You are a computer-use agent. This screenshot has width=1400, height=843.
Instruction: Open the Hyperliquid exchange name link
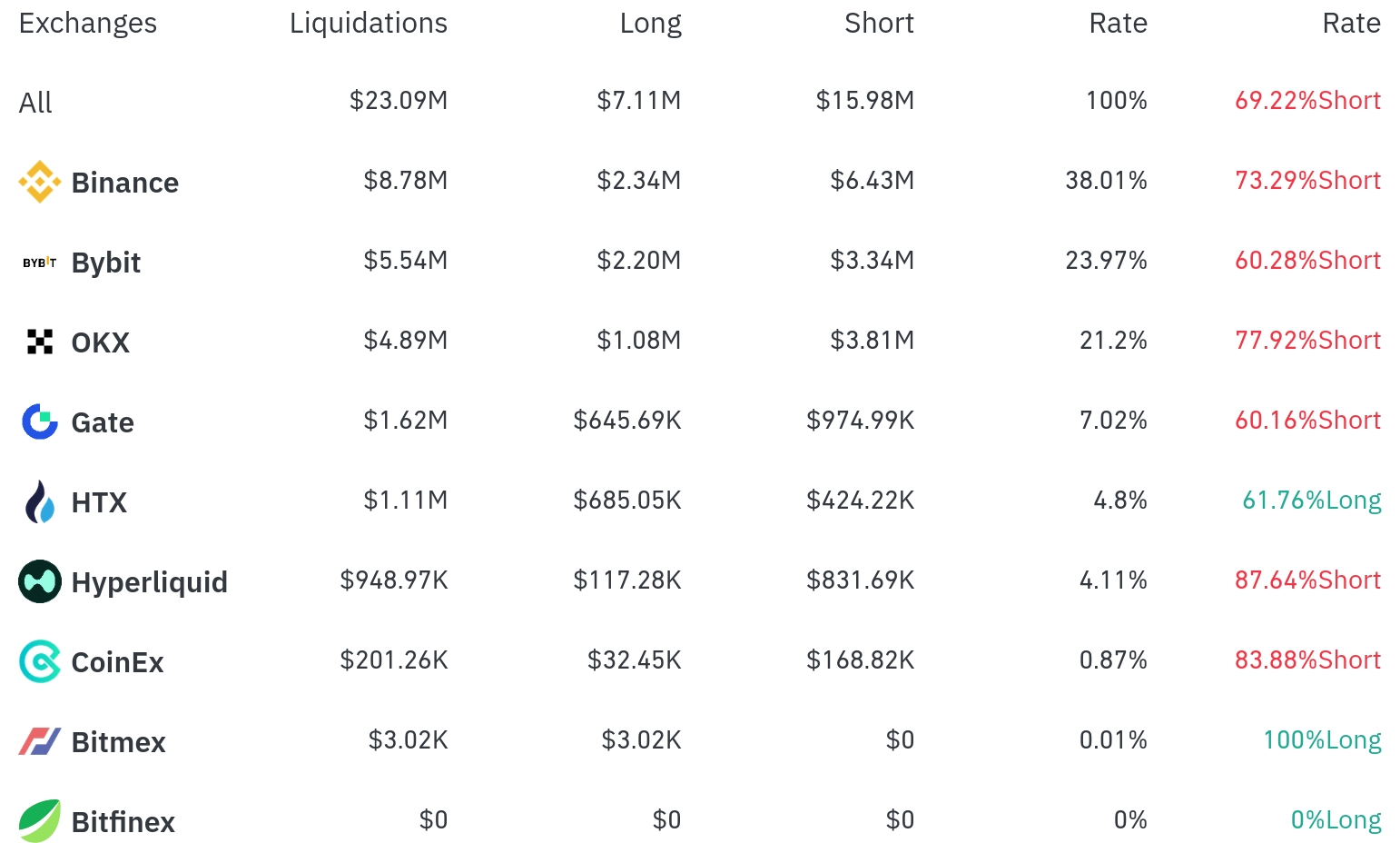click(150, 582)
